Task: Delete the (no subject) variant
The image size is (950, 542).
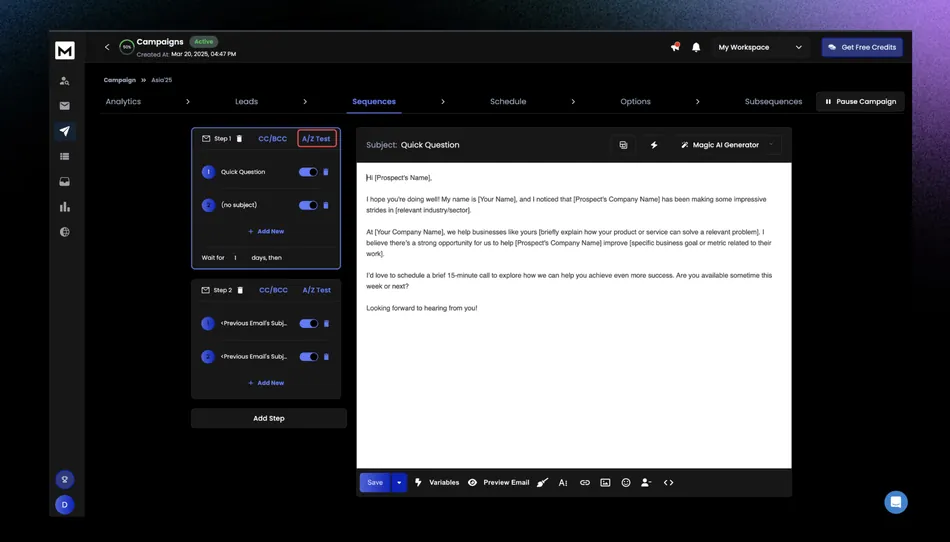Action: point(326,205)
